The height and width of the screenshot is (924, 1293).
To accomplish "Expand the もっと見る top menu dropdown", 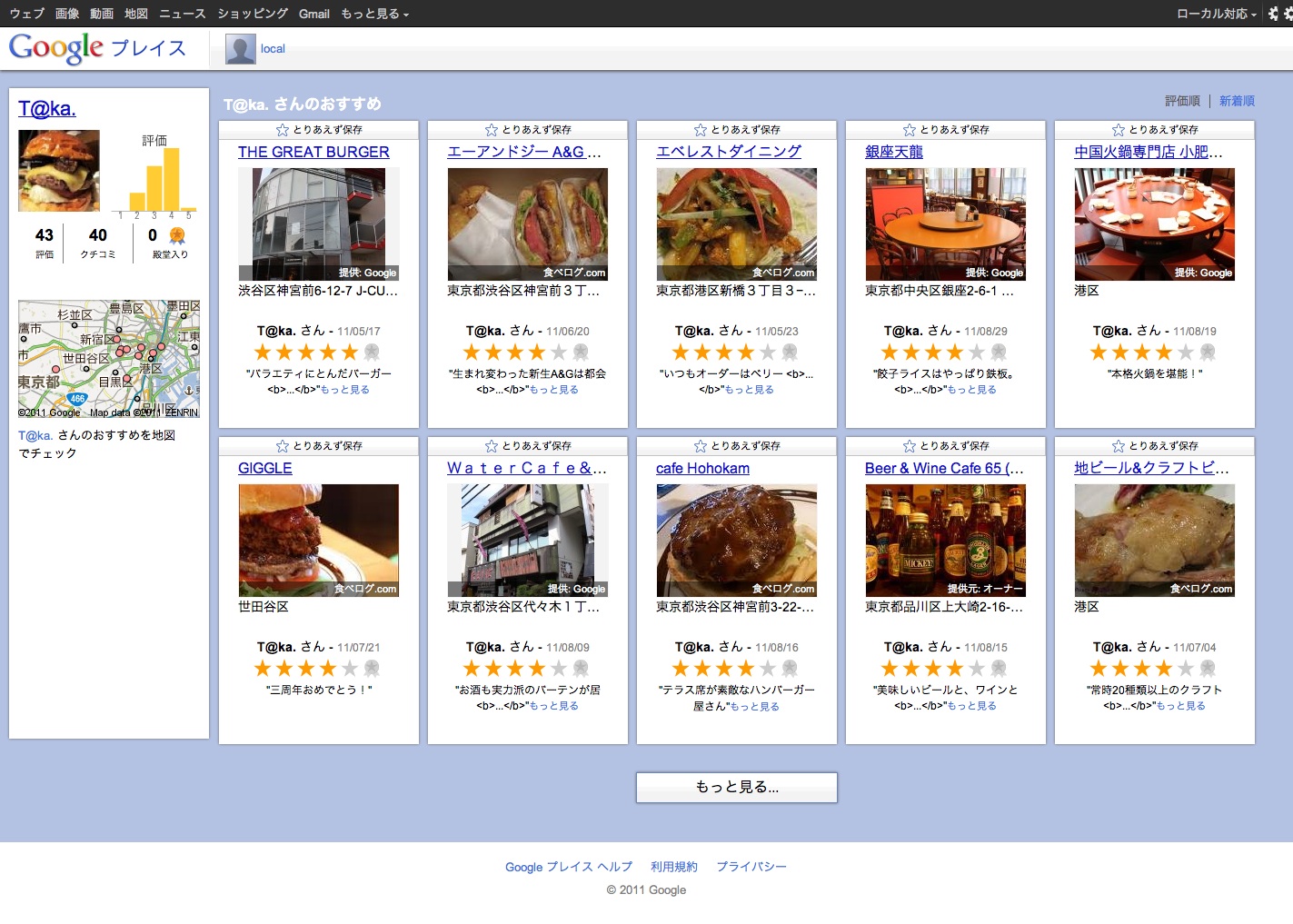I will click(375, 14).
